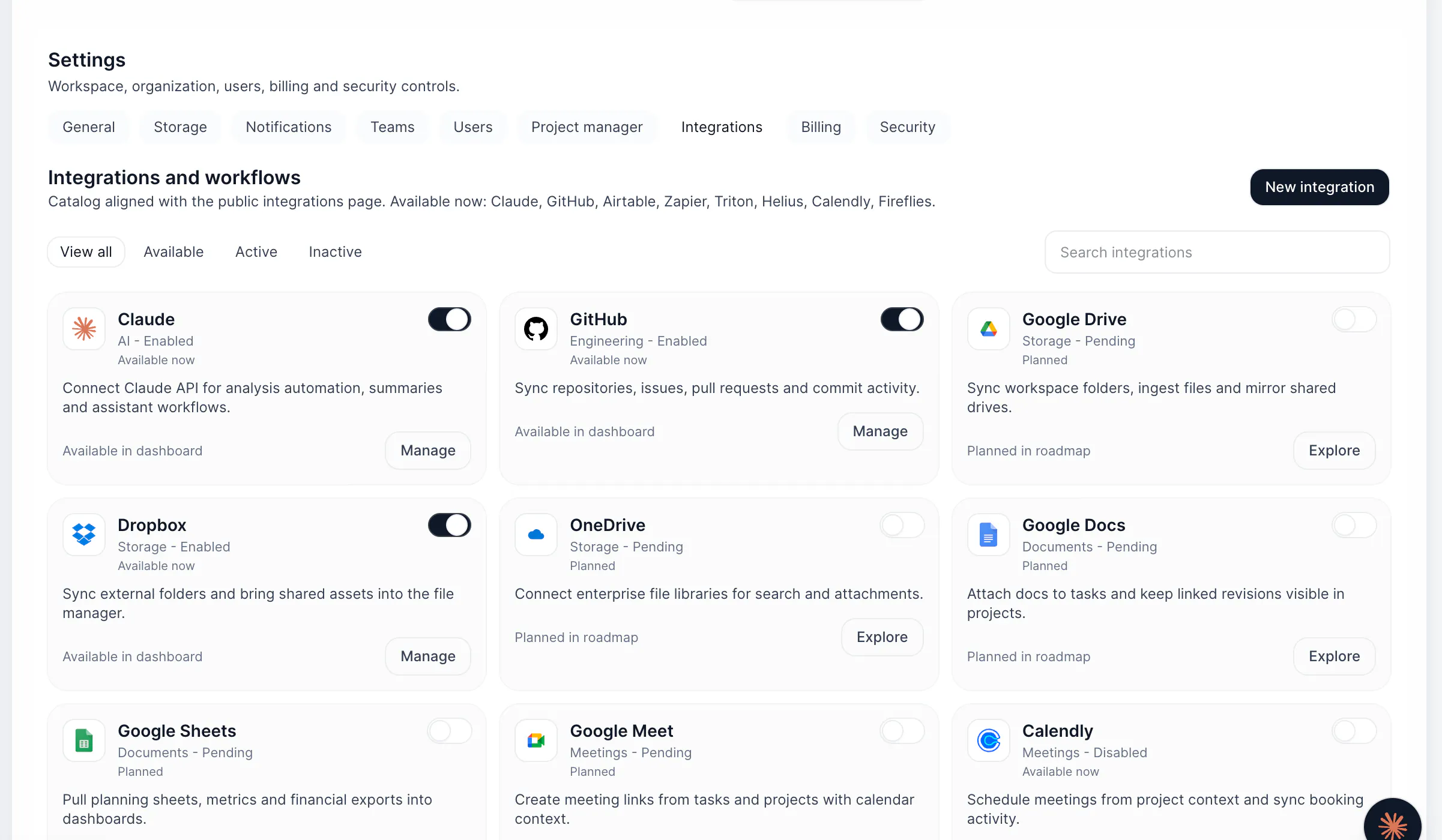The width and height of the screenshot is (1442, 840).
Task: Click the 'AI - Enabled' status text
Action: pos(155,341)
